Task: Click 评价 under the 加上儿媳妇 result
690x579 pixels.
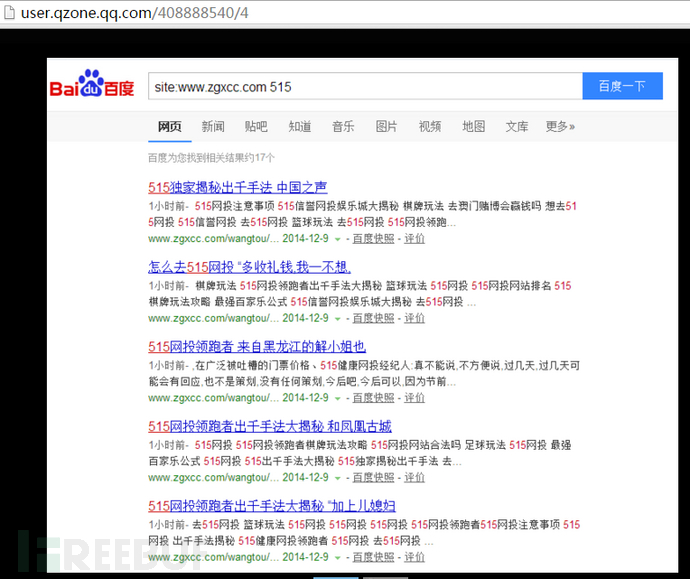Action: (415, 557)
